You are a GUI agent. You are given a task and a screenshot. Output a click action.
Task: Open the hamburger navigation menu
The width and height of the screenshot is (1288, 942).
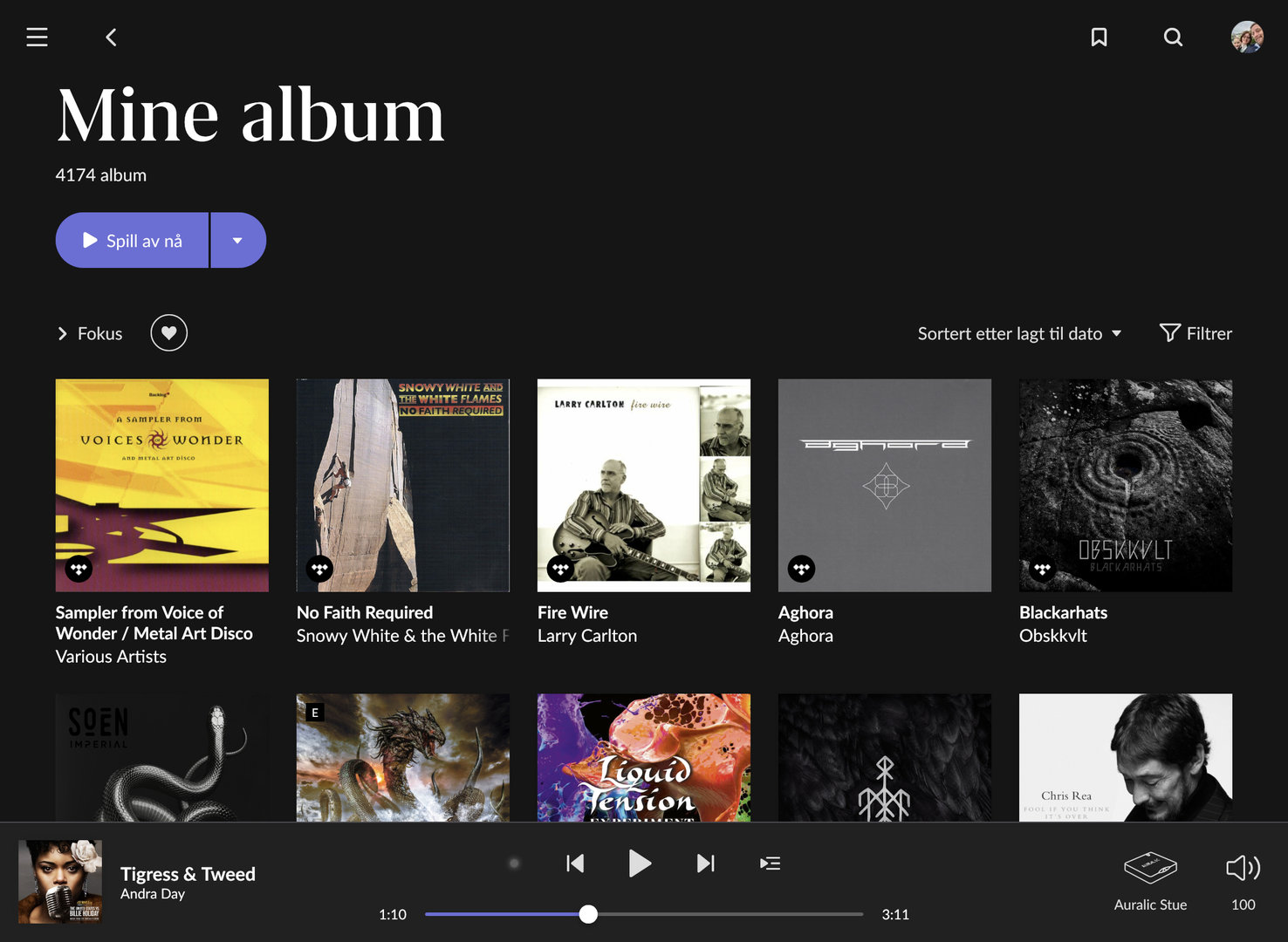pyautogui.click(x=37, y=37)
